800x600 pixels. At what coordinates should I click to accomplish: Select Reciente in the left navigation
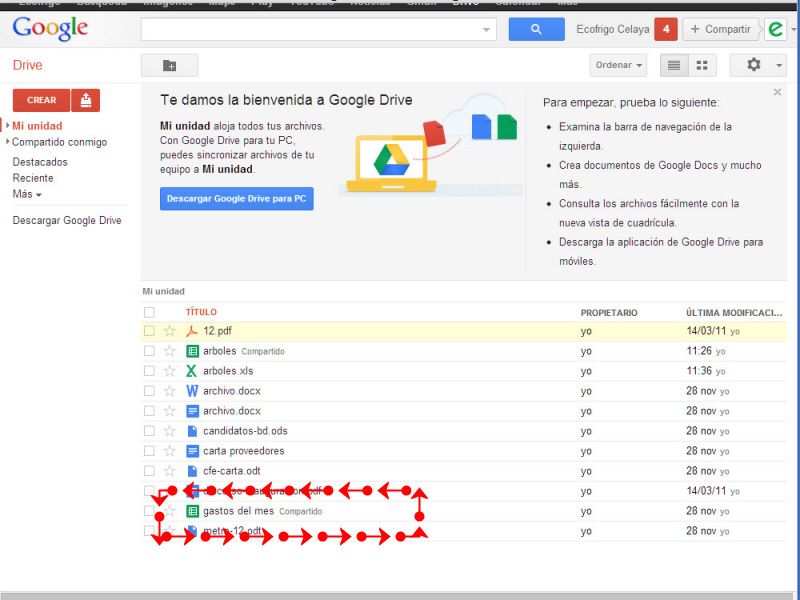(x=33, y=178)
